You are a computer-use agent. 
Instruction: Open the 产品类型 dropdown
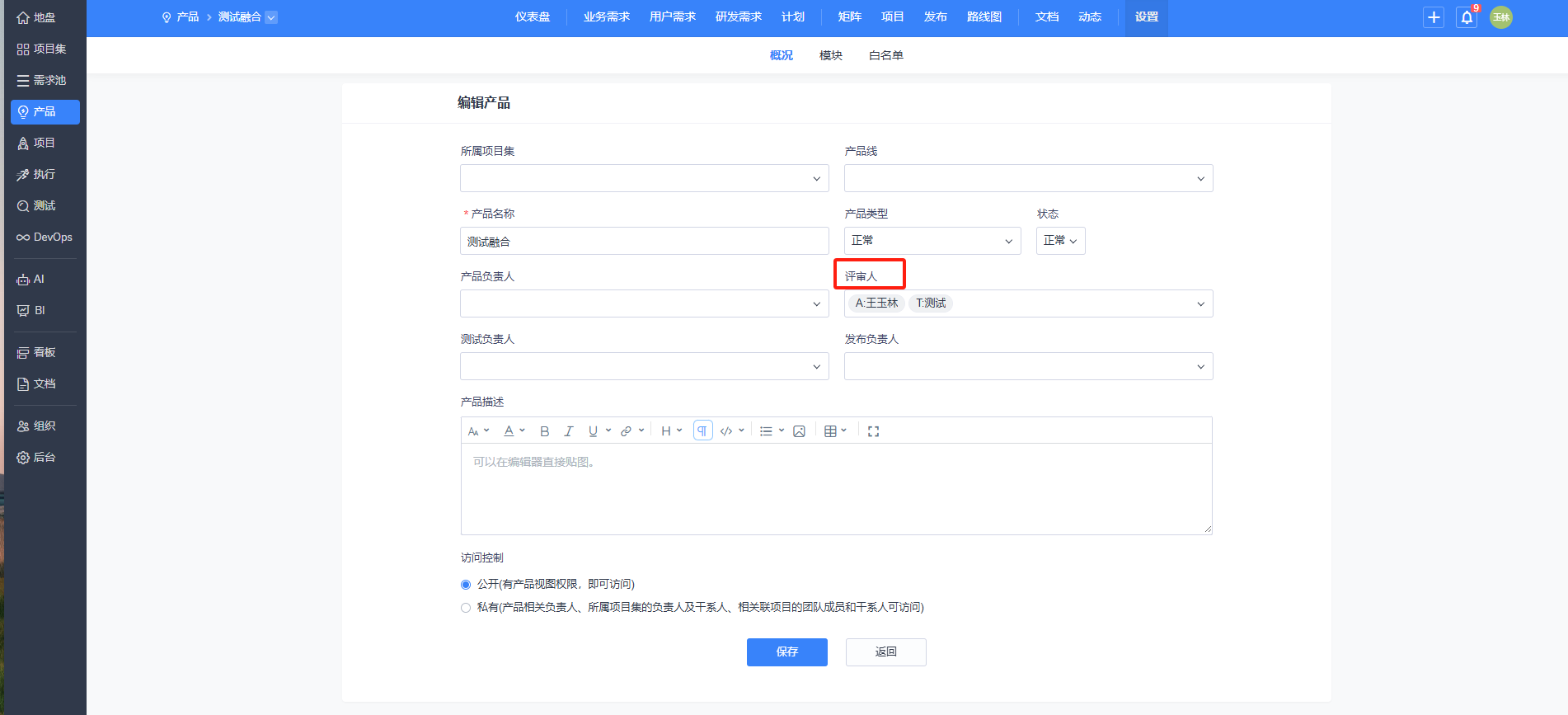click(x=932, y=241)
